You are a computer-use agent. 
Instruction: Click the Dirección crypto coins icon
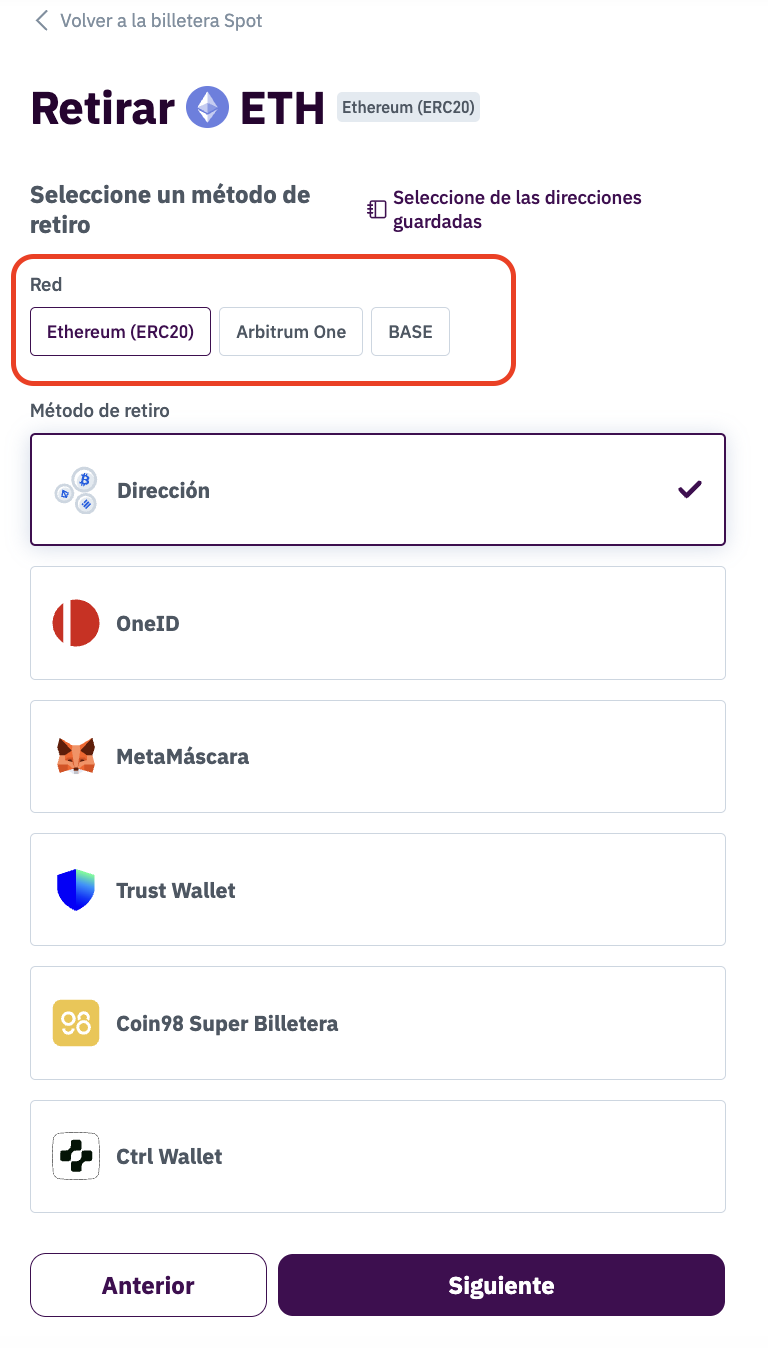tap(76, 490)
